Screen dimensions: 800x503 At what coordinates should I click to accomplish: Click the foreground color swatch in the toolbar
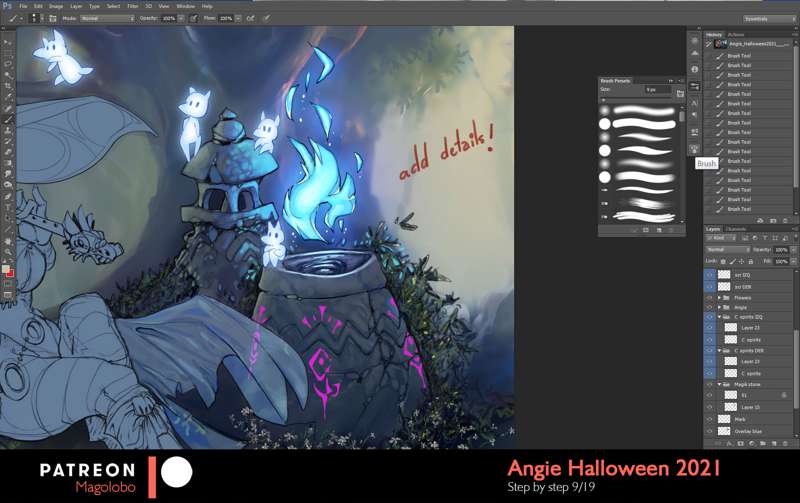click(6, 266)
